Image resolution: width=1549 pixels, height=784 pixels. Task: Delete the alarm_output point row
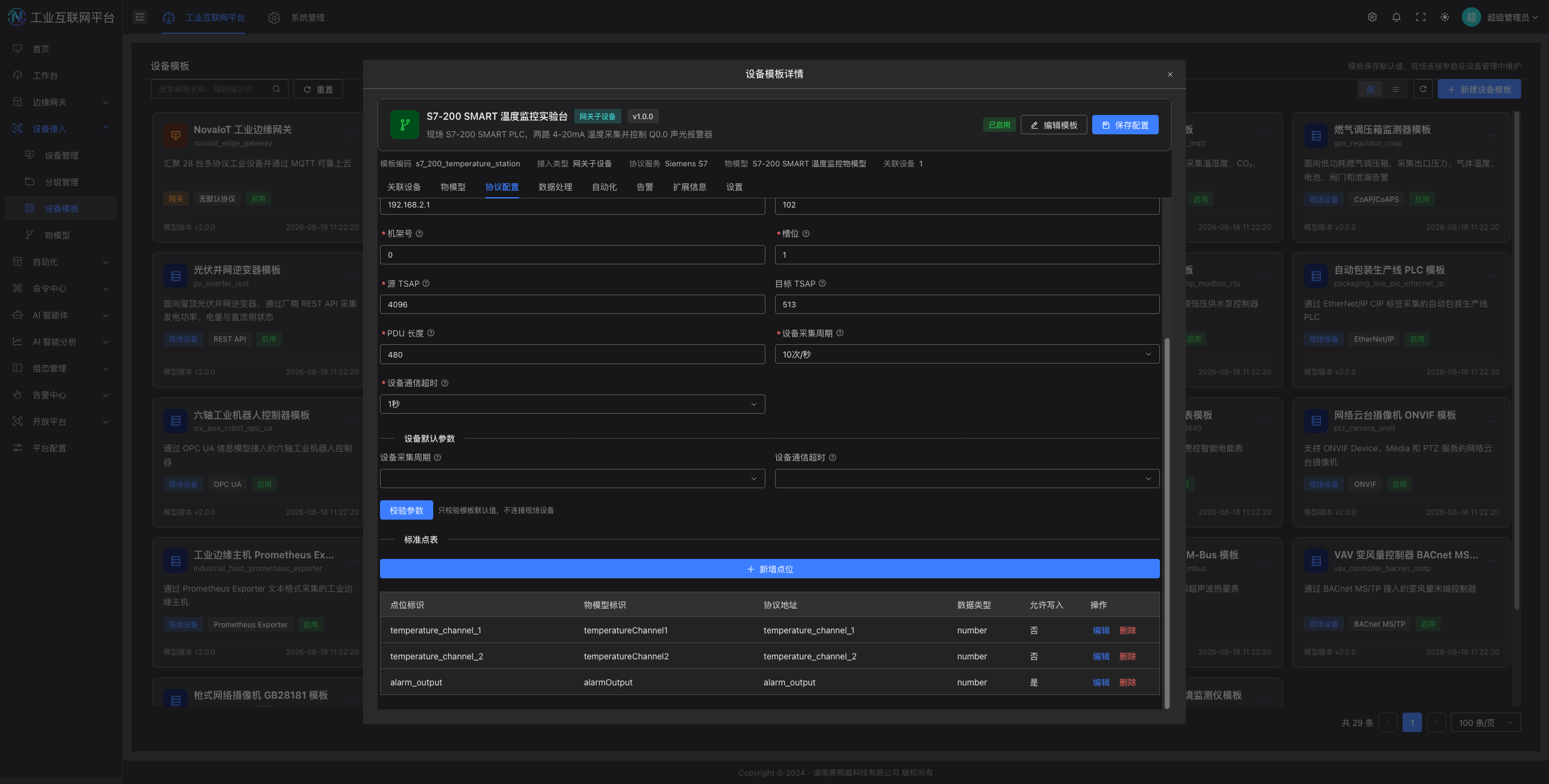coord(1128,682)
